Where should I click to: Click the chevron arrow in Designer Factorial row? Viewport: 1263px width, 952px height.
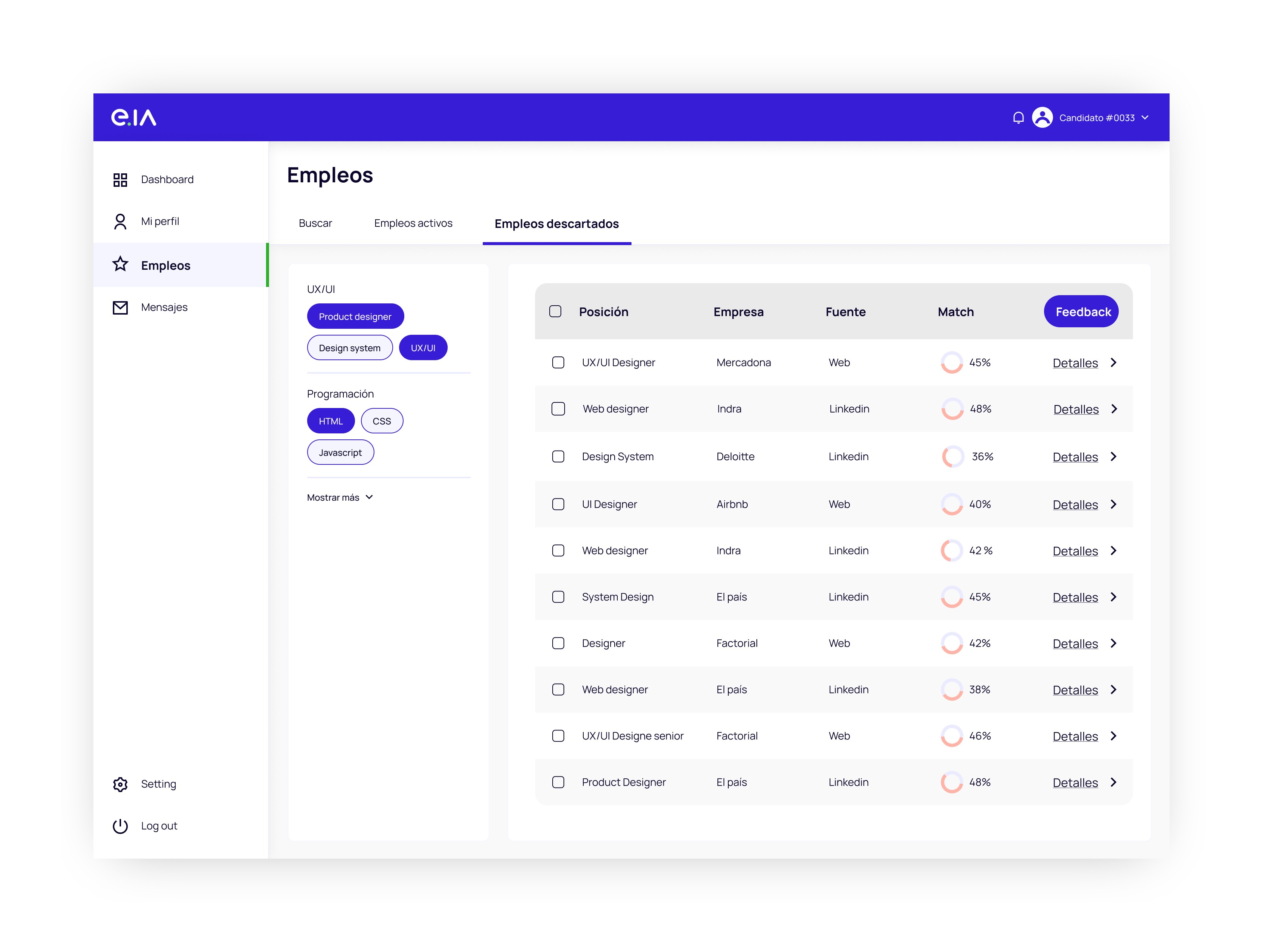pyautogui.click(x=1114, y=643)
